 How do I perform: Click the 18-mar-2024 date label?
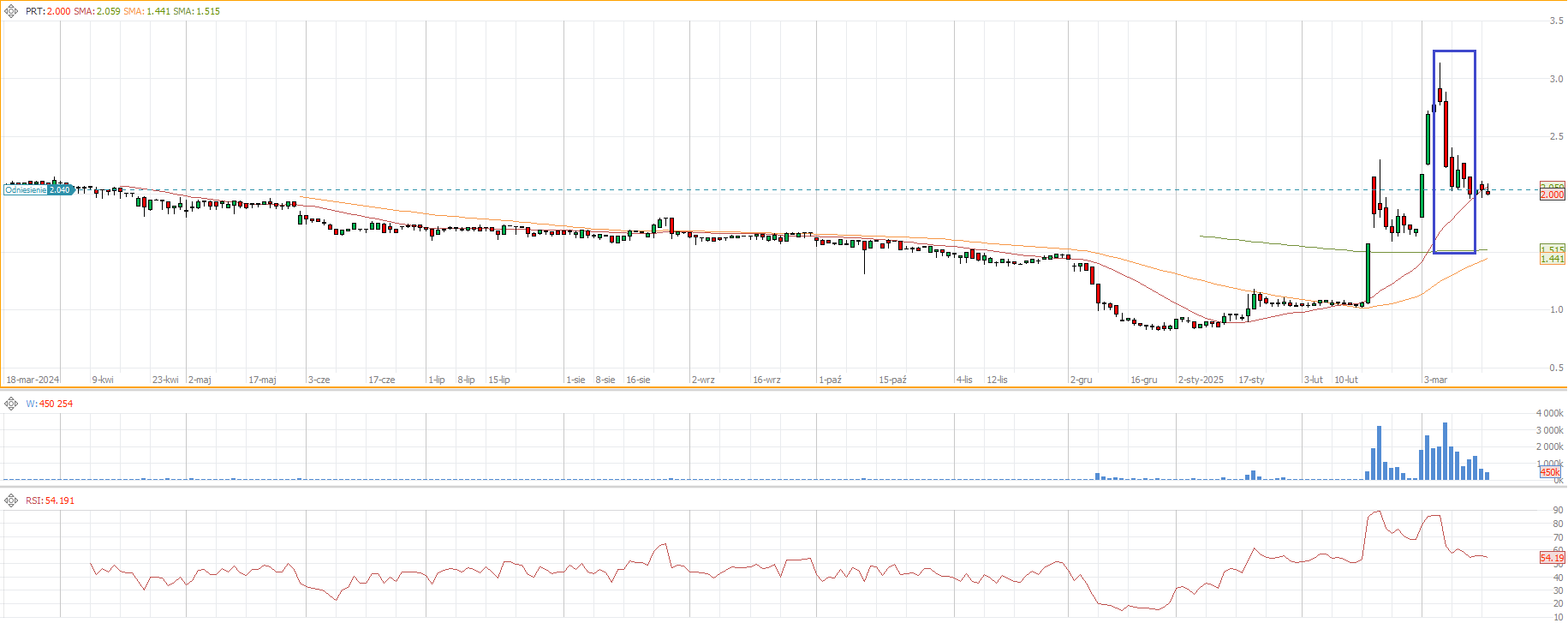pos(33,380)
